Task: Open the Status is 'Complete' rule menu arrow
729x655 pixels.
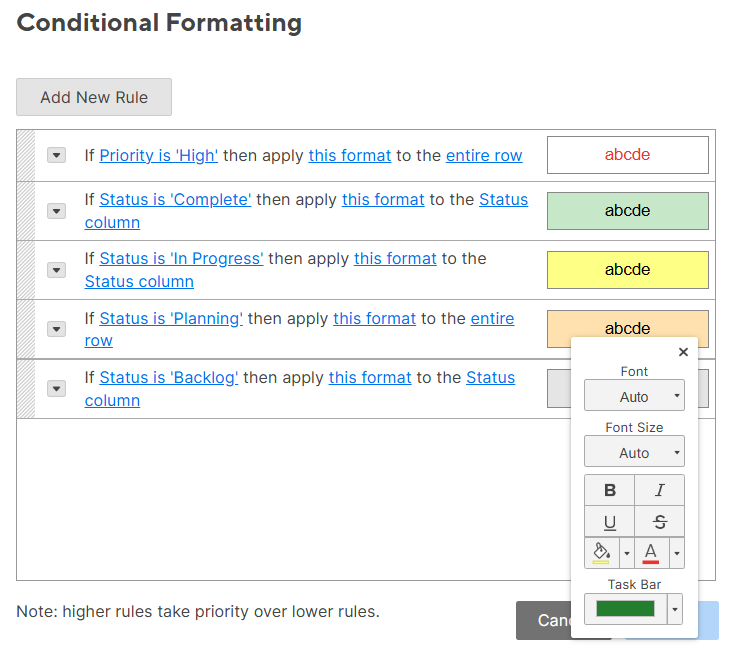Action: pos(57,211)
